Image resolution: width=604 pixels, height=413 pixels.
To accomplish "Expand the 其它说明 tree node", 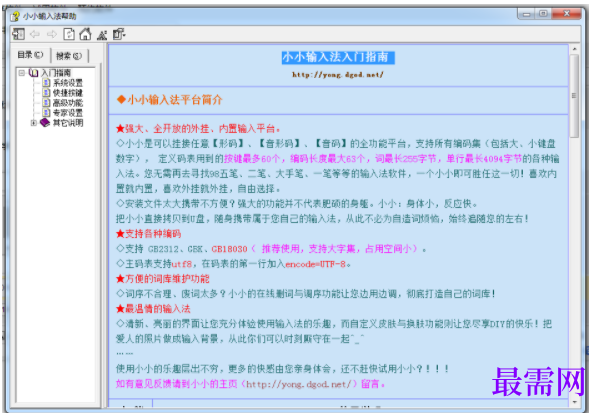I will 34,123.
